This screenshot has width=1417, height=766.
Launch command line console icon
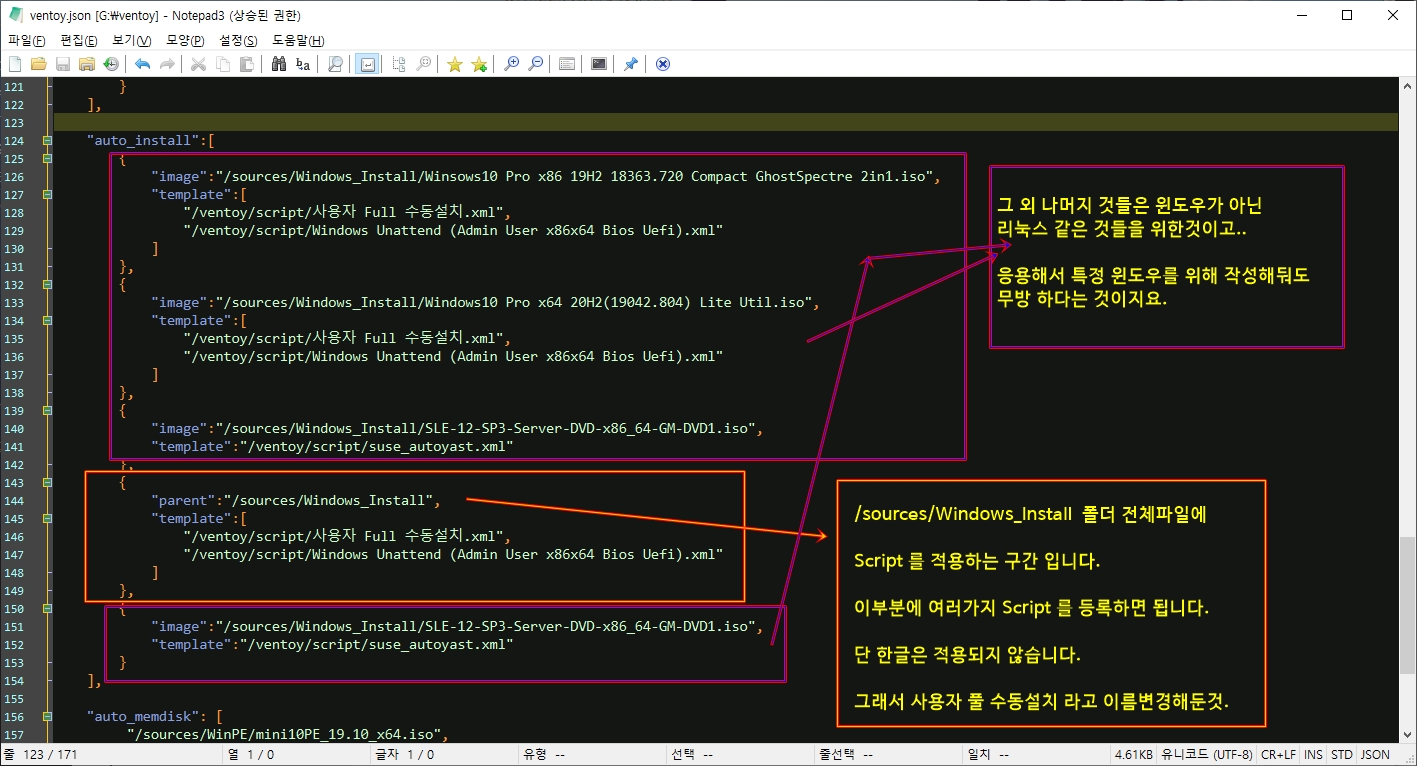599,64
